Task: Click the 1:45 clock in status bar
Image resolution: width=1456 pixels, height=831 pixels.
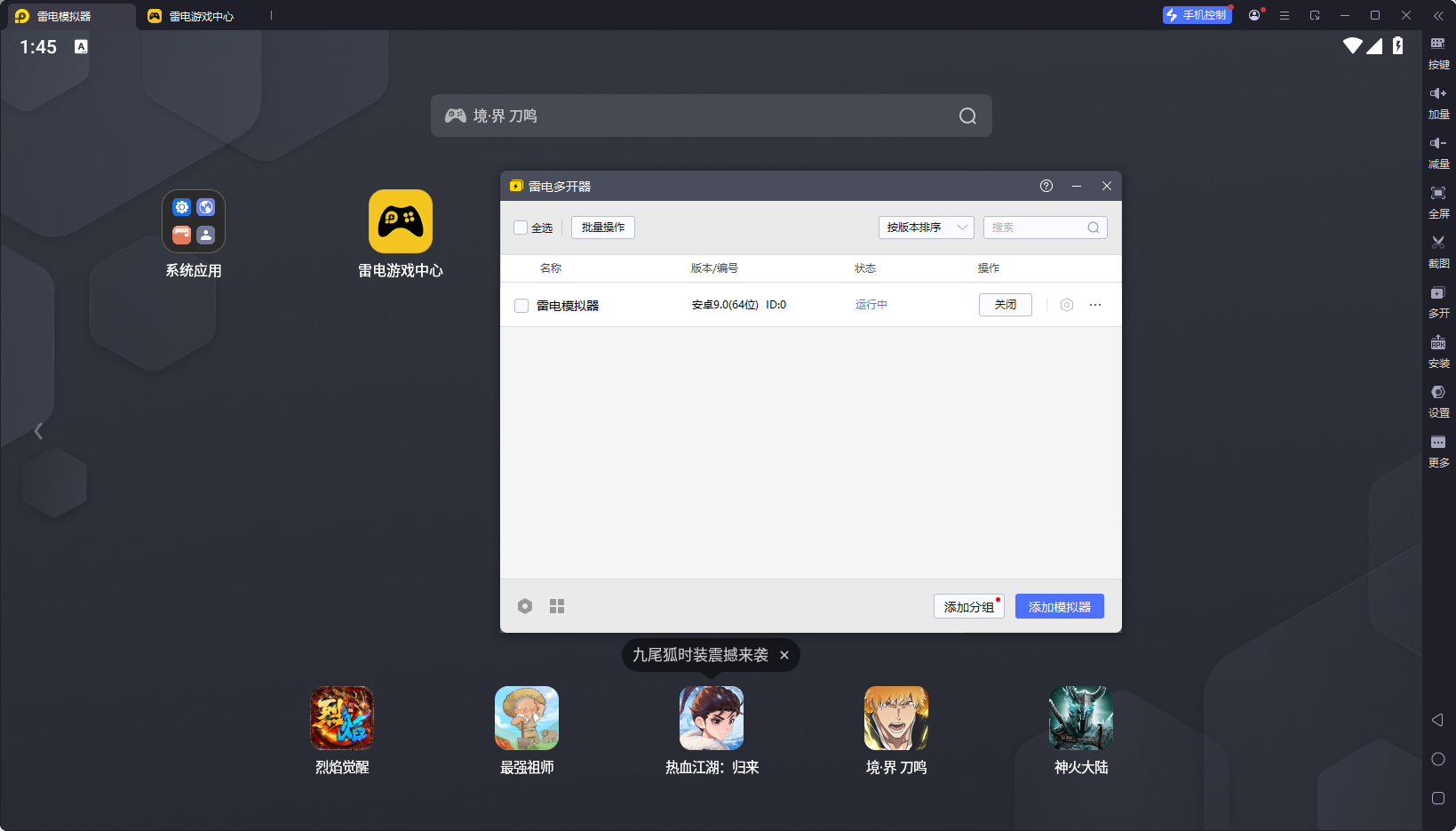Action: tap(38, 47)
